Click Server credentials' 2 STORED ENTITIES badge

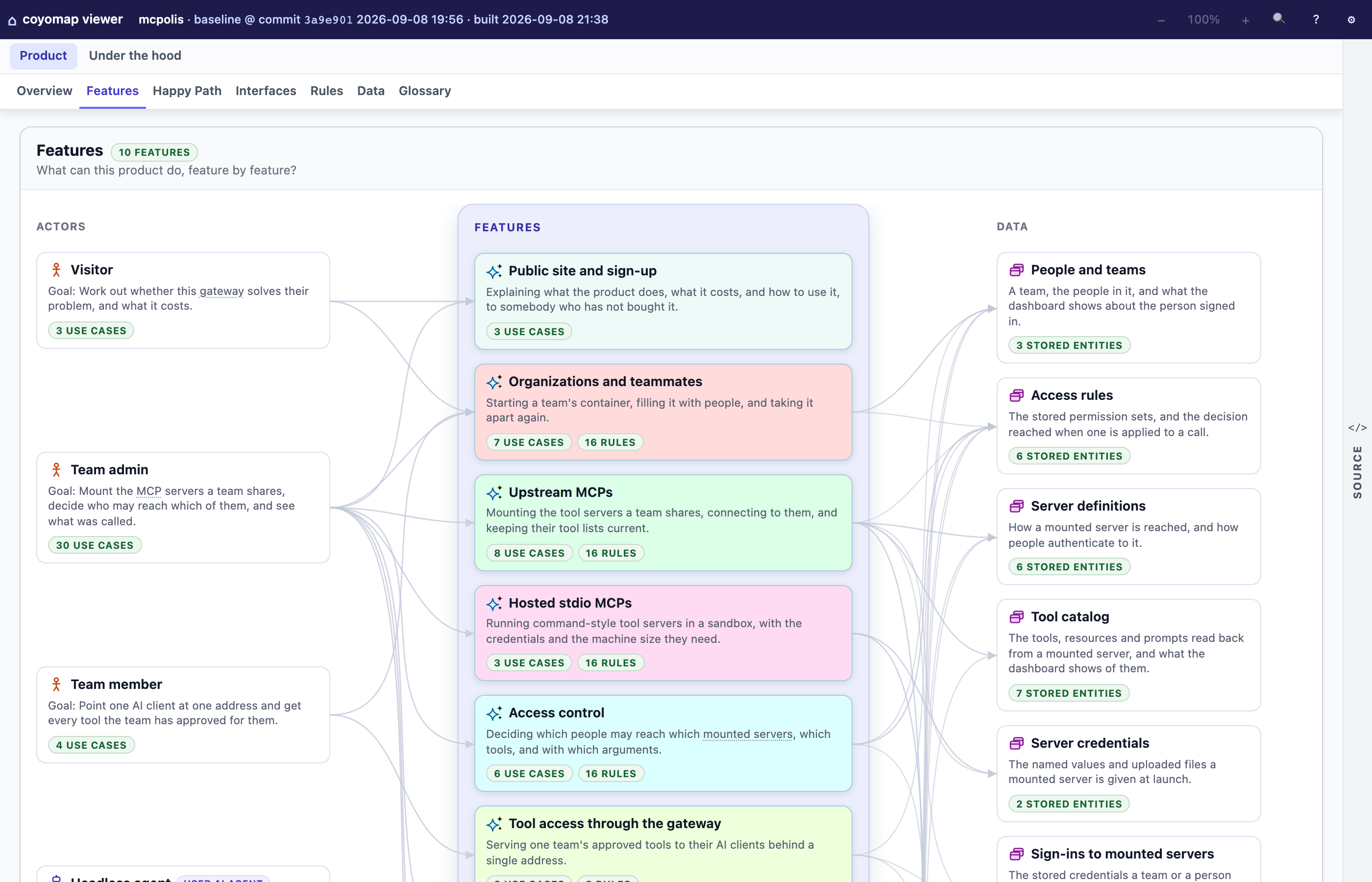pos(1069,804)
